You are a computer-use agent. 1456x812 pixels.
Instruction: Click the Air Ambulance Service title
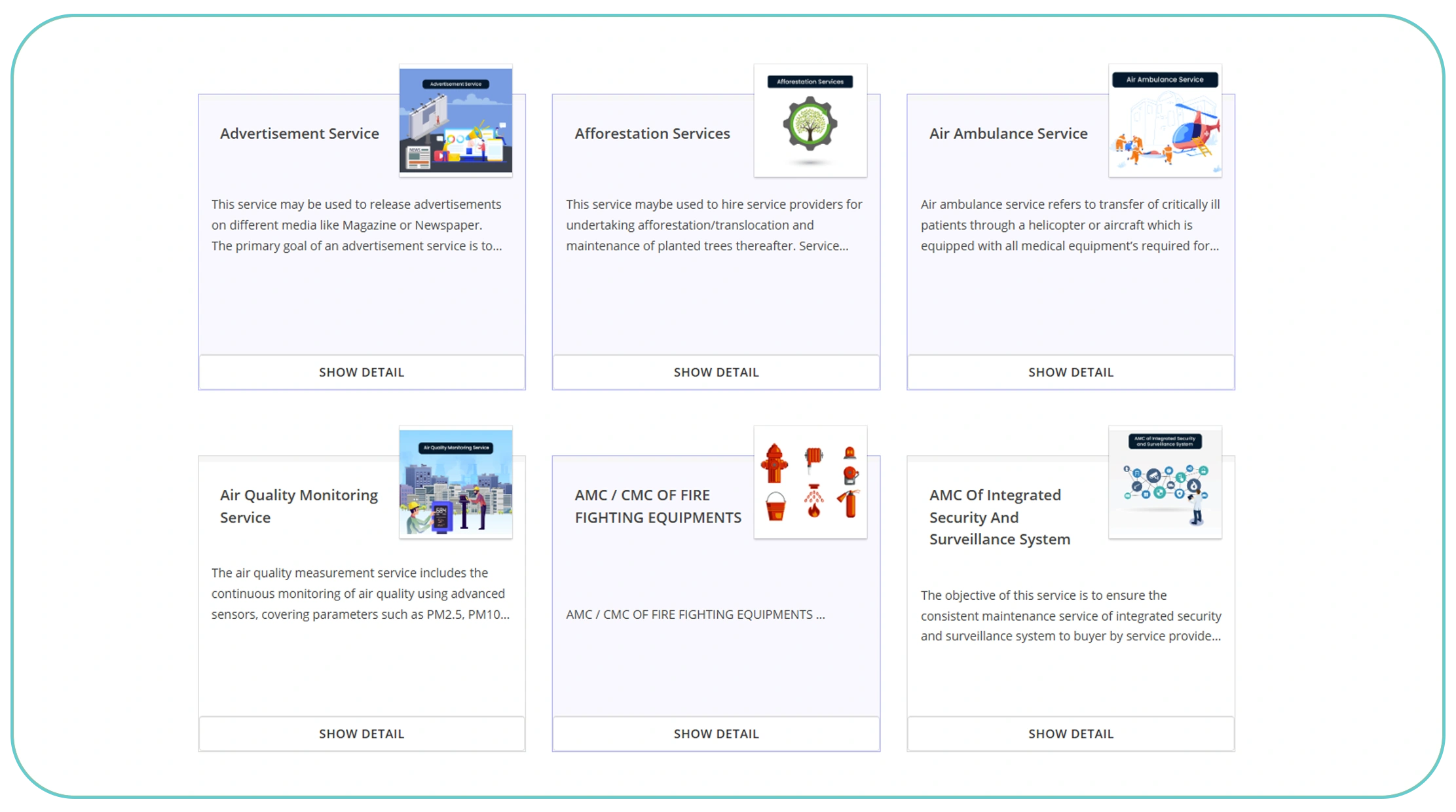click(x=1008, y=134)
